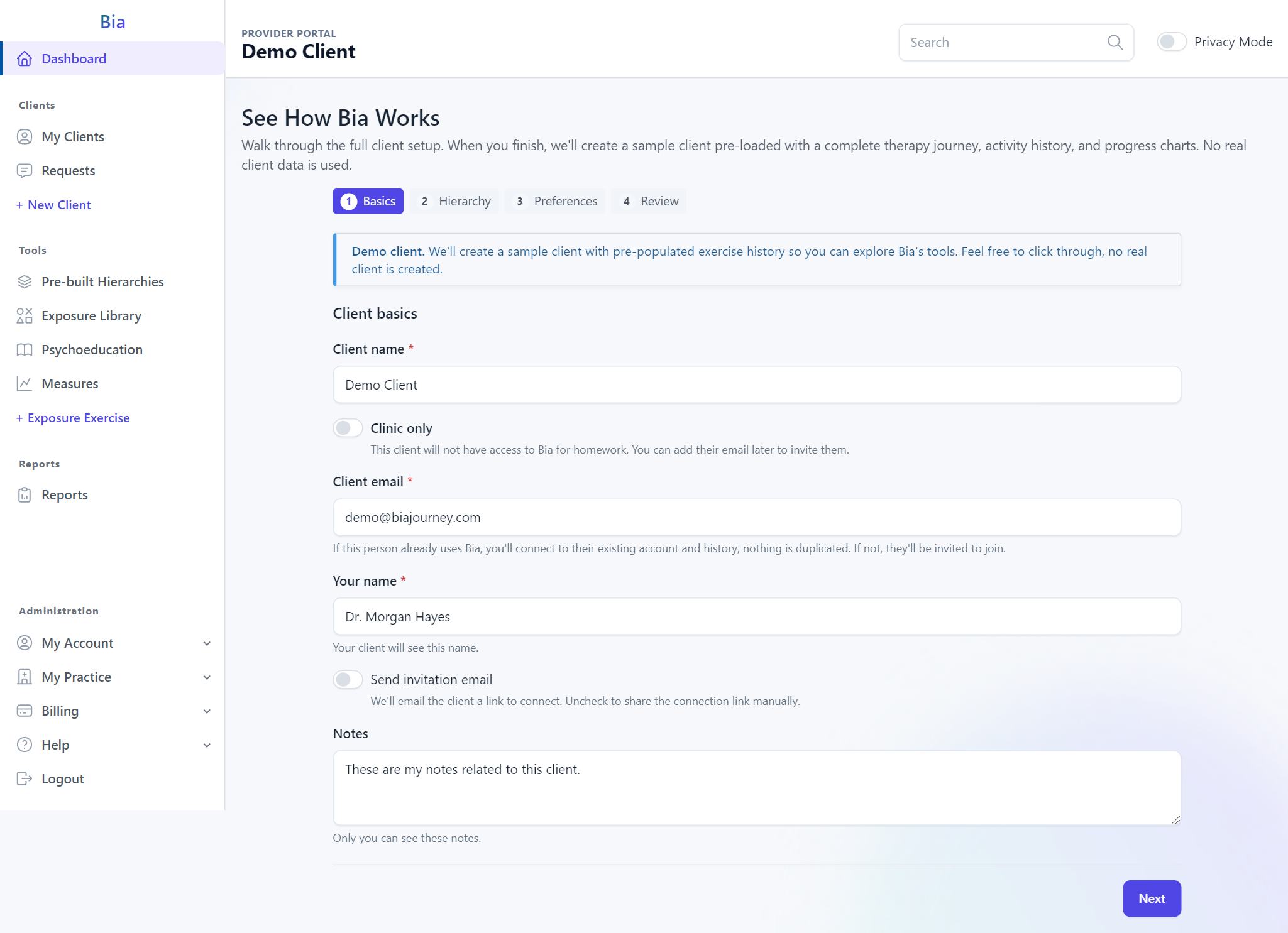
Task: Click the 'Demo client.' banner text
Action: coord(388,251)
